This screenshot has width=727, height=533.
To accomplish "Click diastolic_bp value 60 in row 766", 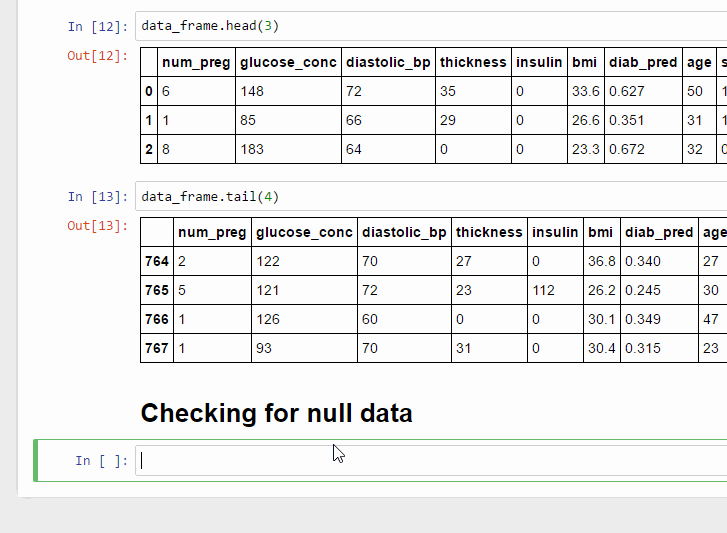I will click(370, 319).
